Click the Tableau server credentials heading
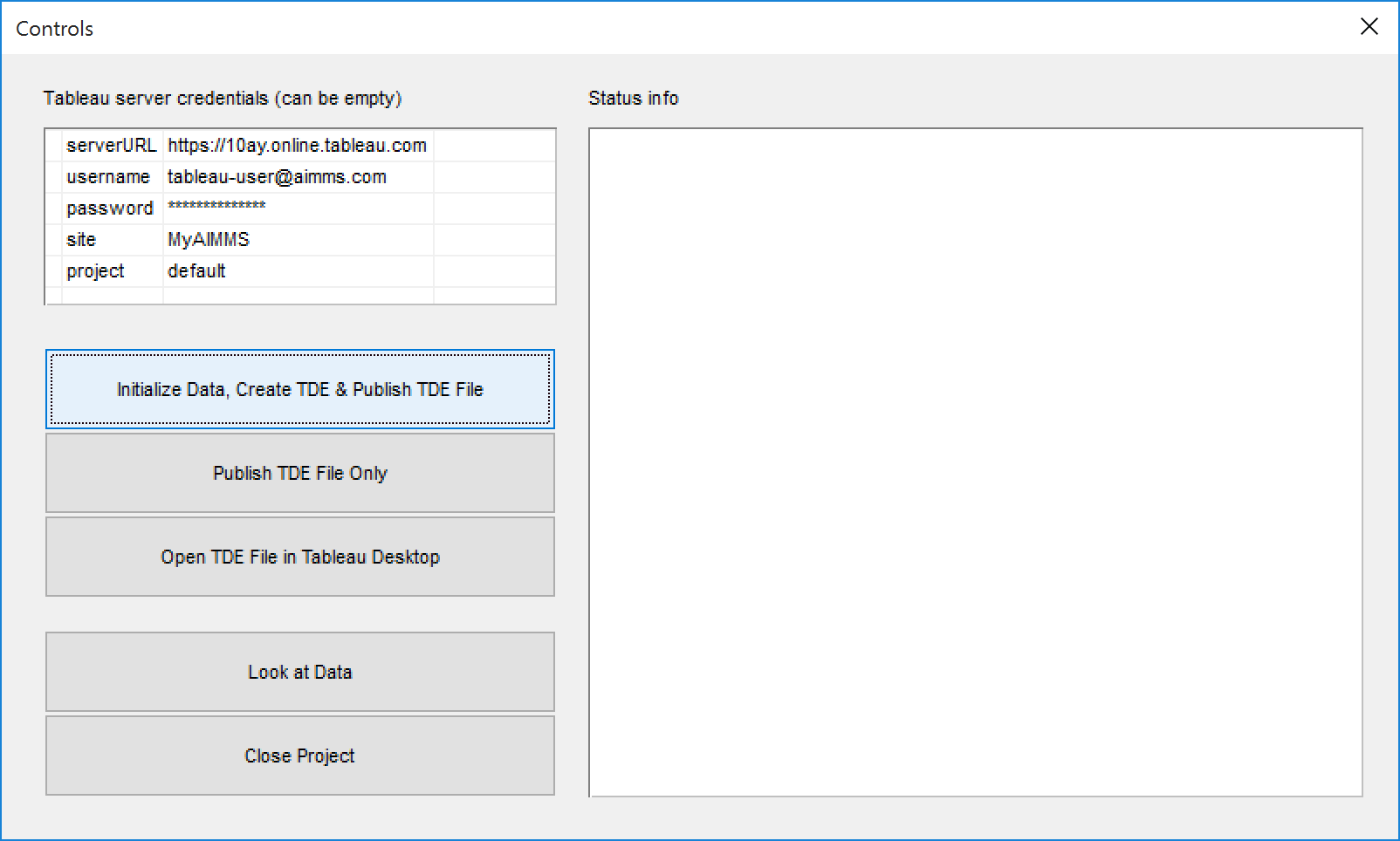The width and height of the screenshot is (1400, 841). 223,99
